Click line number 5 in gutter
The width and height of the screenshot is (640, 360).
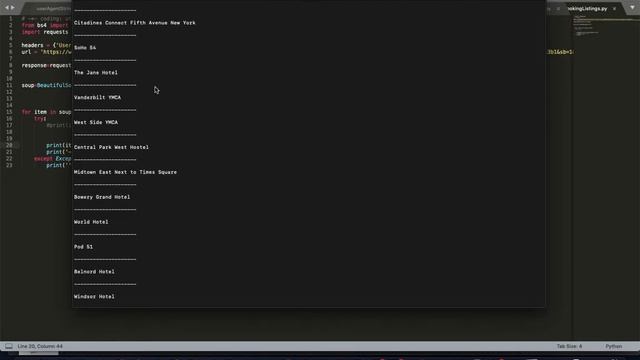pyautogui.click(x=10, y=45)
